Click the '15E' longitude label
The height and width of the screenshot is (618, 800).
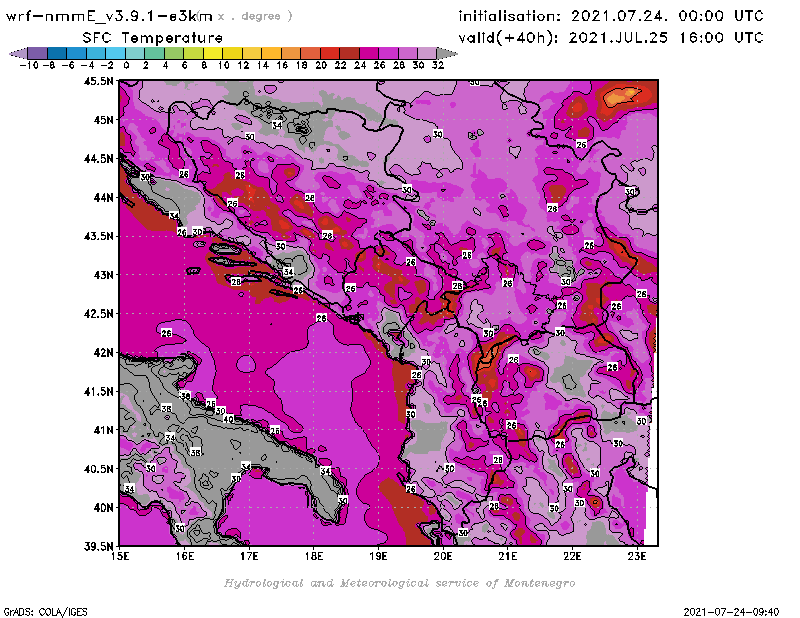click(120, 556)
